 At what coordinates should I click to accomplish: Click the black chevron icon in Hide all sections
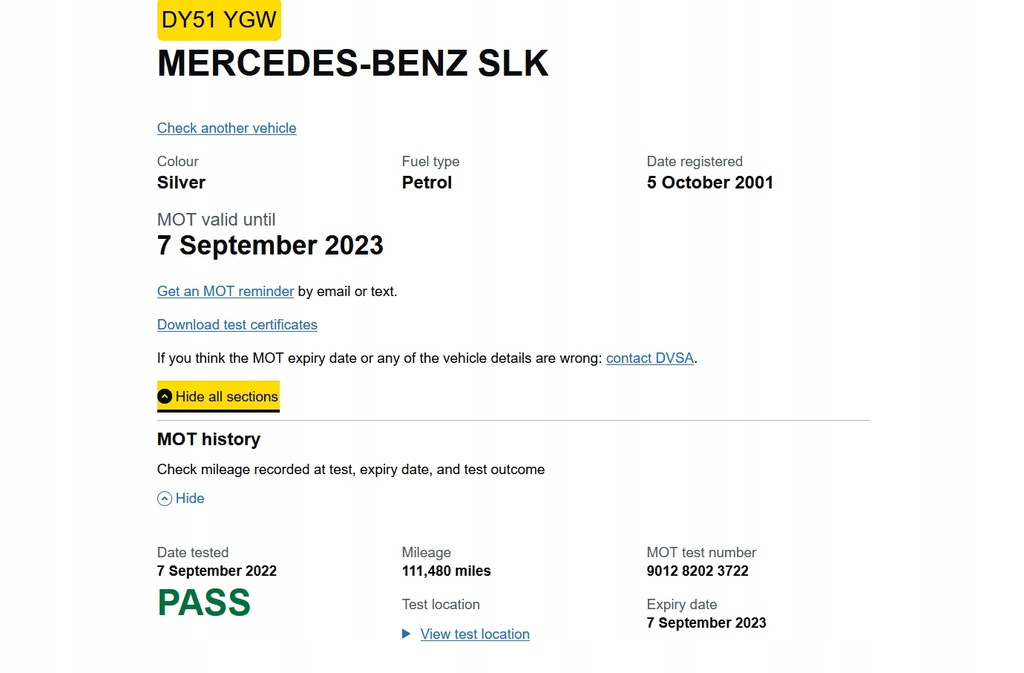point(166,397)
